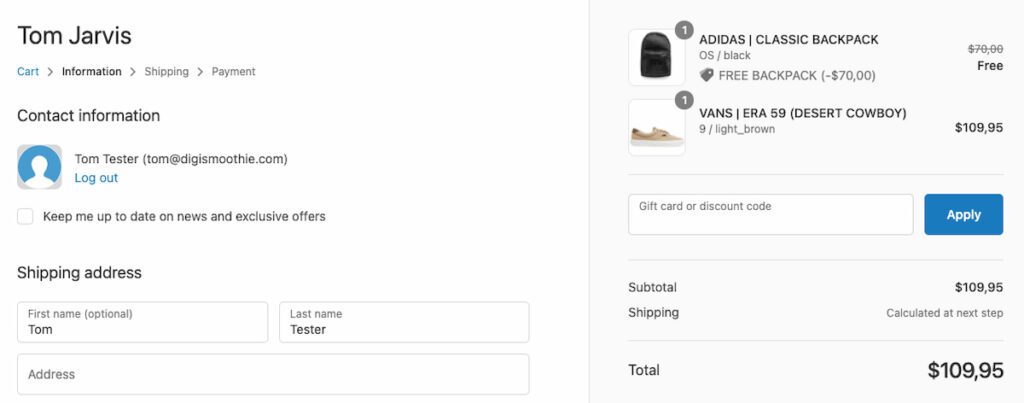Click the quantity badge on the Vans shoe
The height and width of the screenshot is (403, 1024).
tap(684, 100)
